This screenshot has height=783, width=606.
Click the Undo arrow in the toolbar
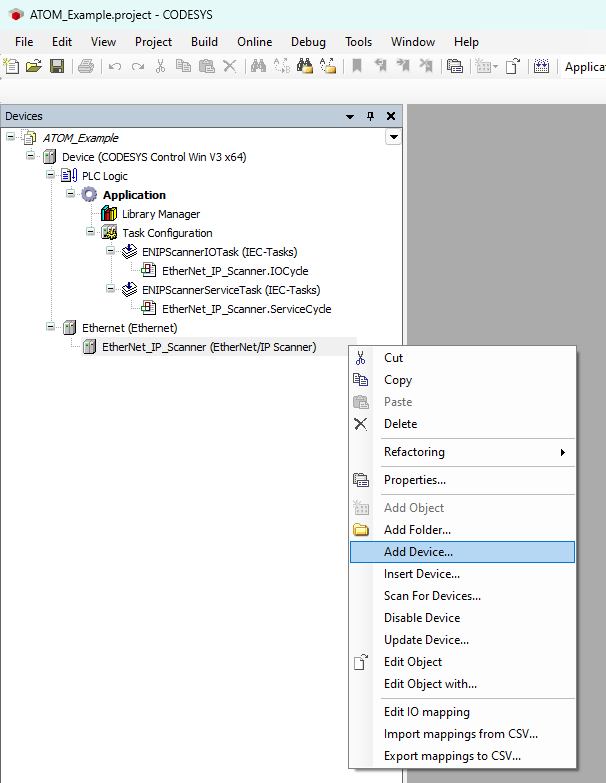click(115, 66)
